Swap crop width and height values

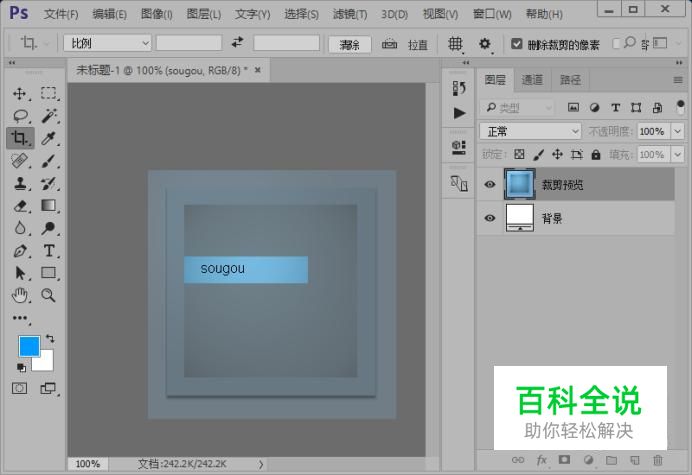tap(237, 42)
